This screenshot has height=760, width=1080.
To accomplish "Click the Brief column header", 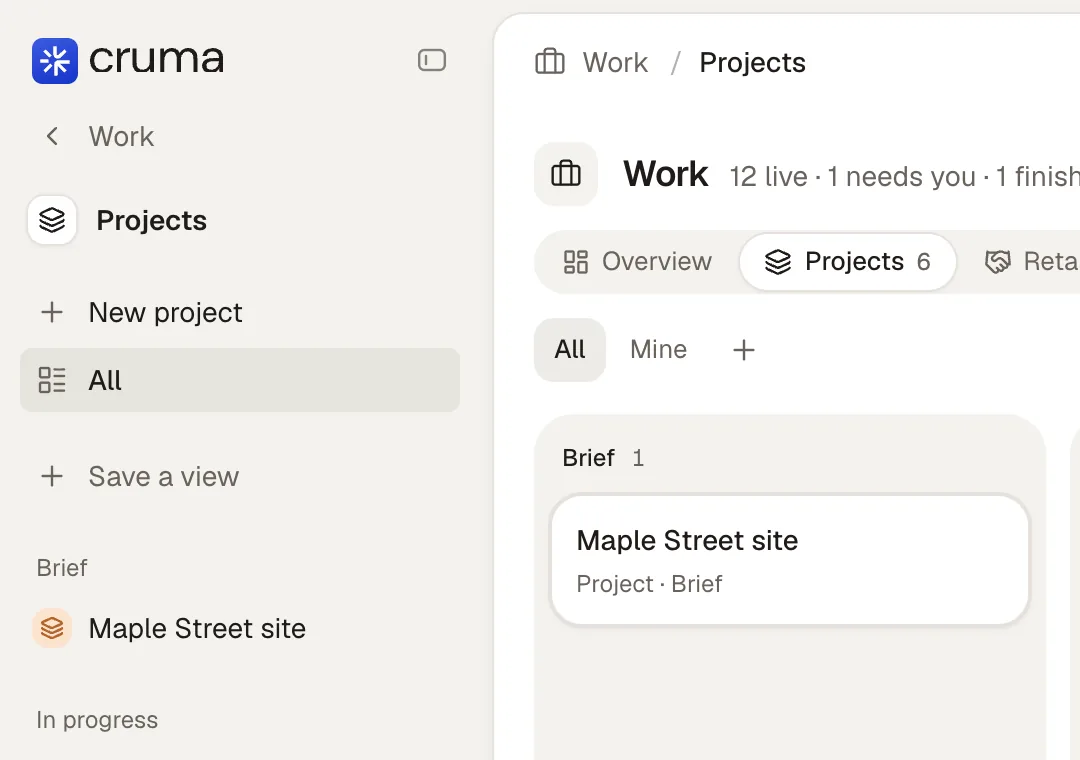I will (588, 458).
